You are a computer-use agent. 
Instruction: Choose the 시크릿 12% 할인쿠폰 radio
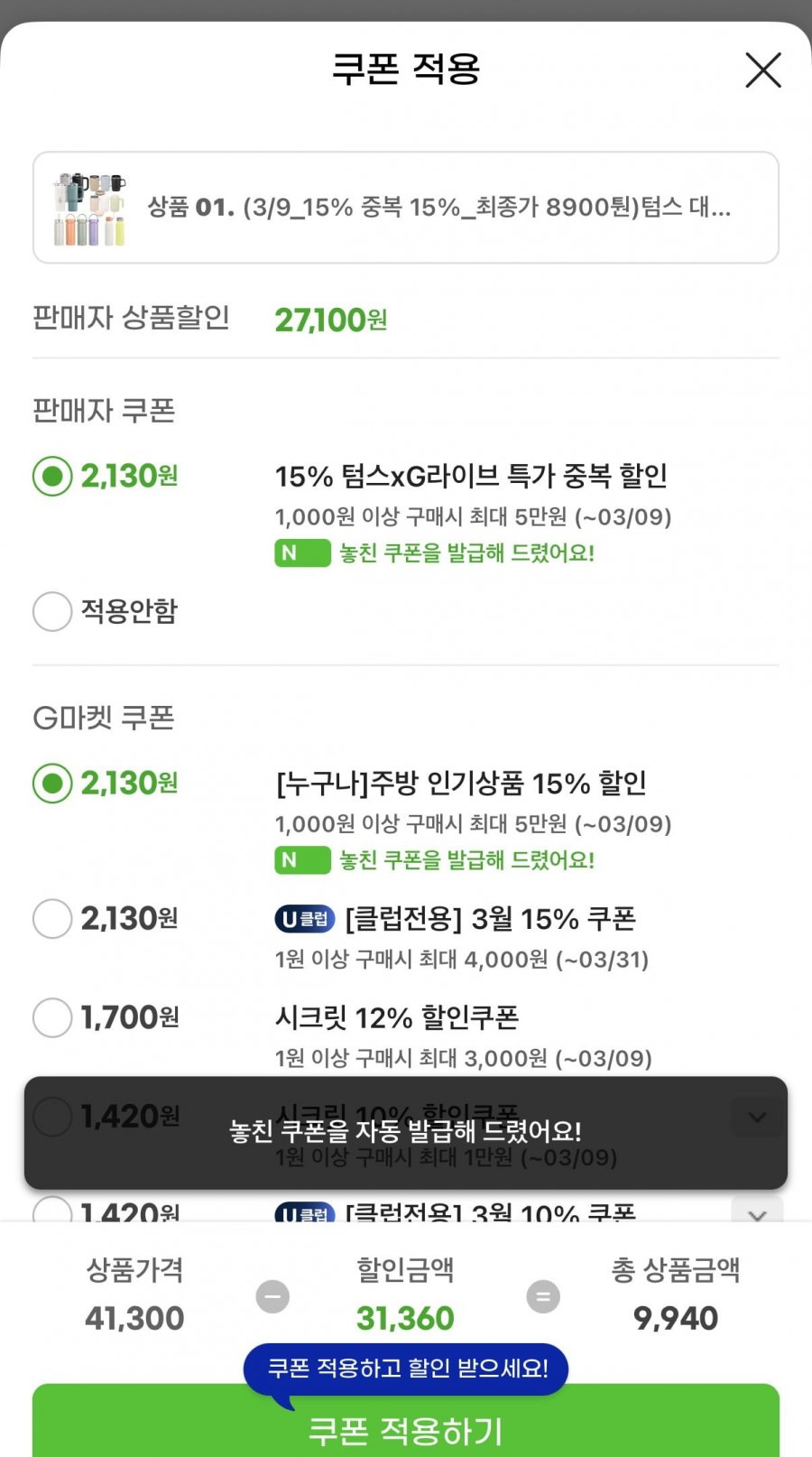coord(52,1017)
